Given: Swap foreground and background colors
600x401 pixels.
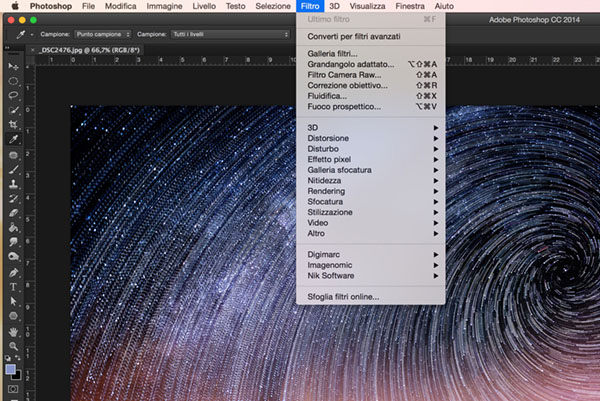Looking at the screenshot, I should [18, 358].
